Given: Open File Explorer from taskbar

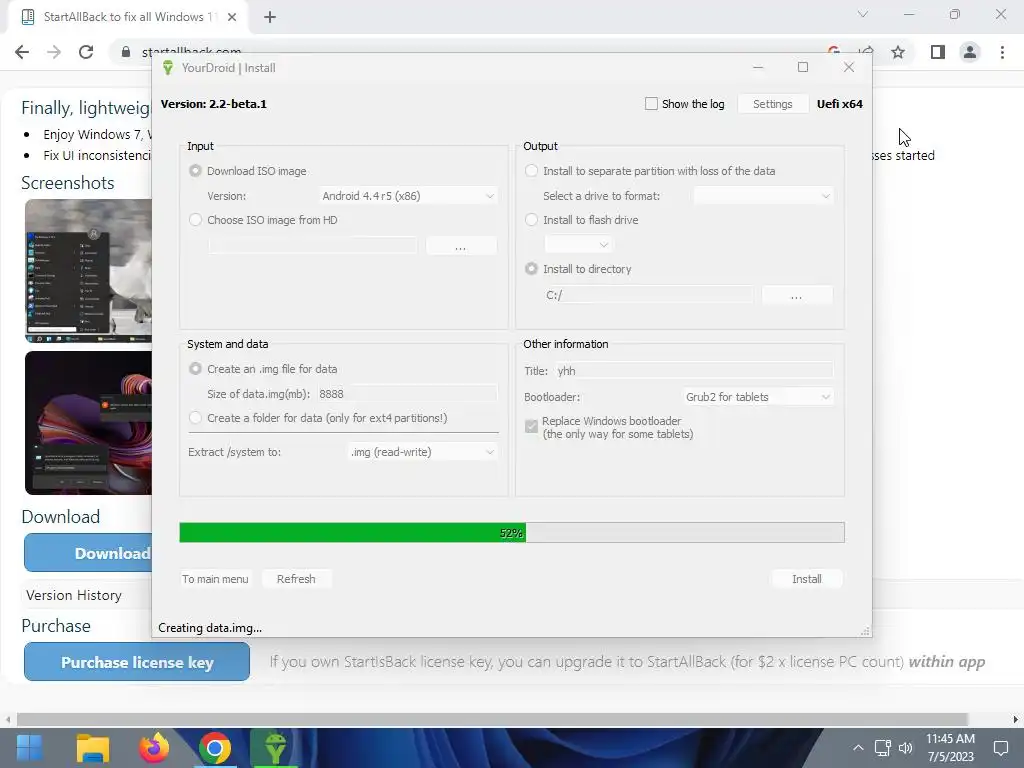Looking at the screenshot, I should point(93,748).
